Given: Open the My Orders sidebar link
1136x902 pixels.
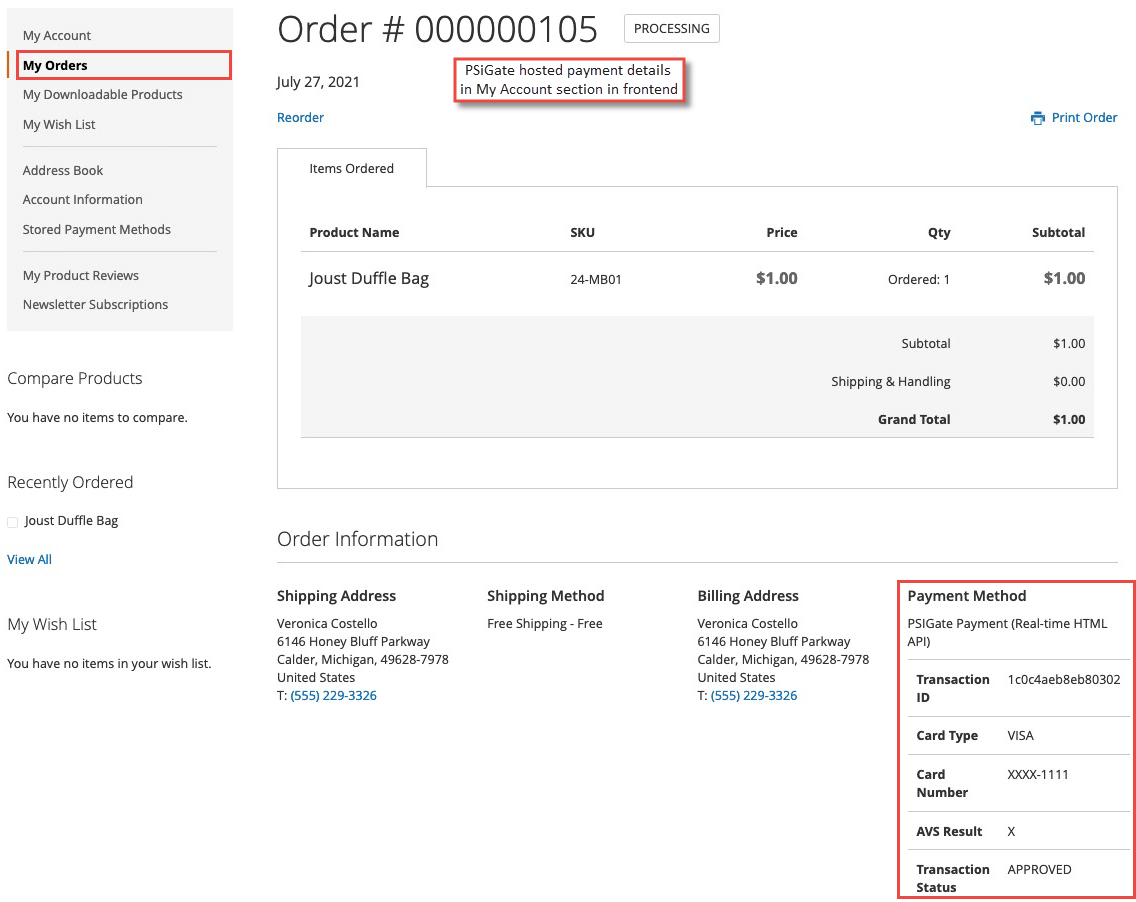Looking at the screenshot, I should coord(54,65).
